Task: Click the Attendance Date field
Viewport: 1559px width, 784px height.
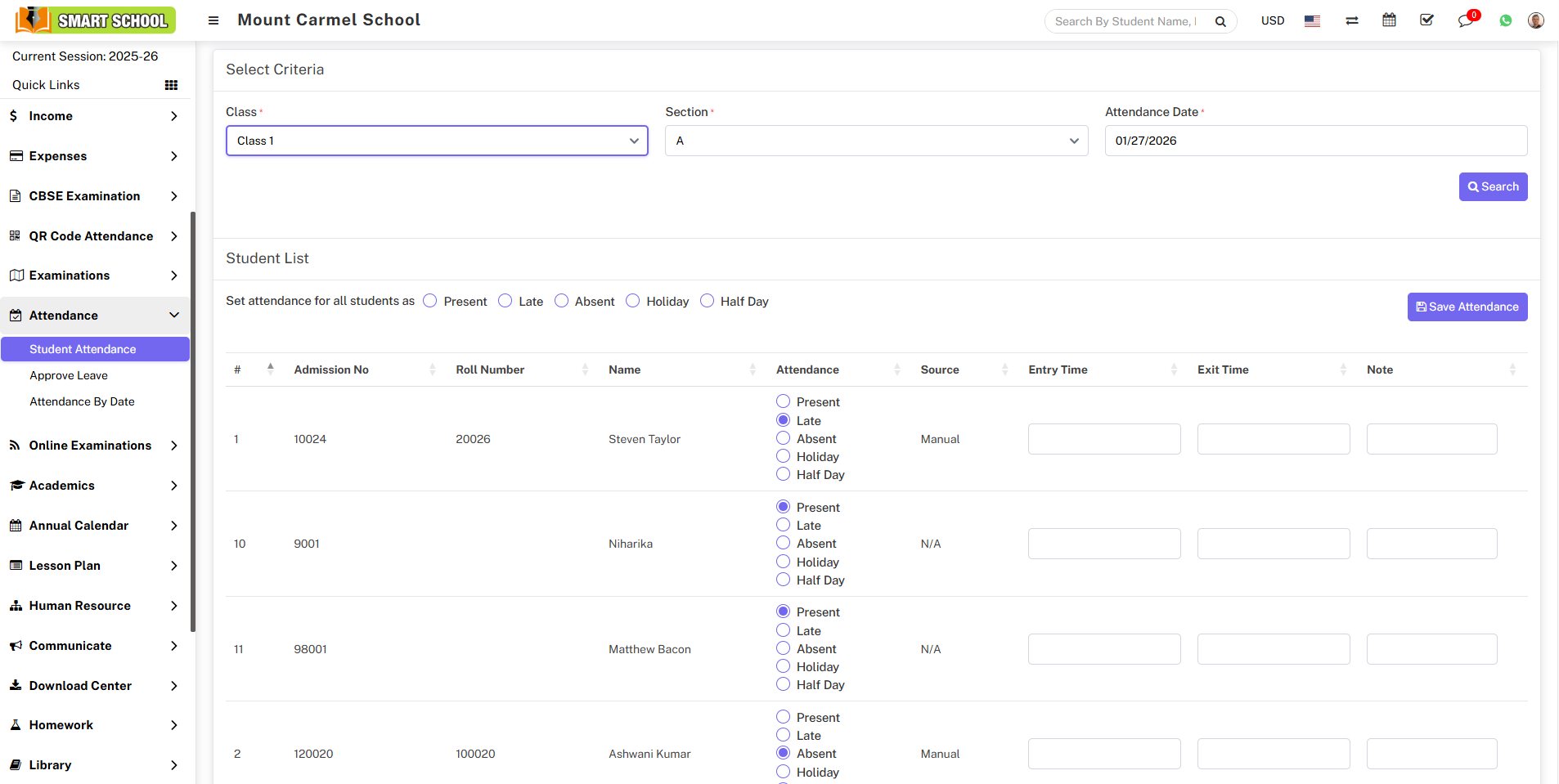Action: point(1315,141)
